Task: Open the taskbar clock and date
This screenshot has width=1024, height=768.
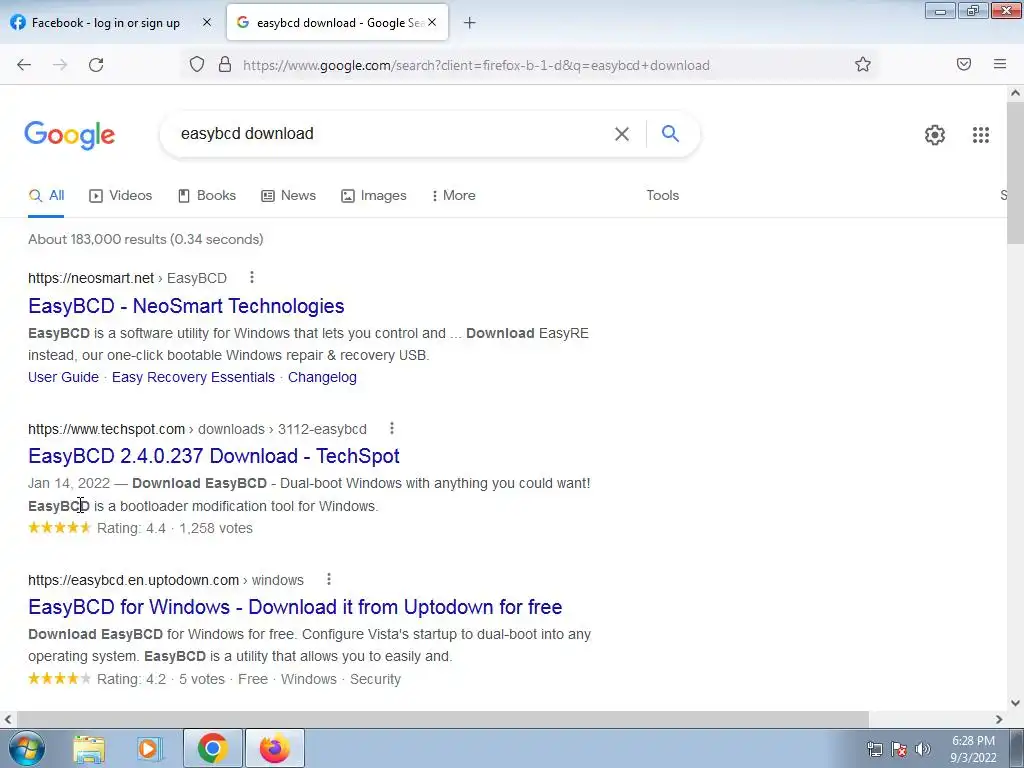Action: [973, 749]
